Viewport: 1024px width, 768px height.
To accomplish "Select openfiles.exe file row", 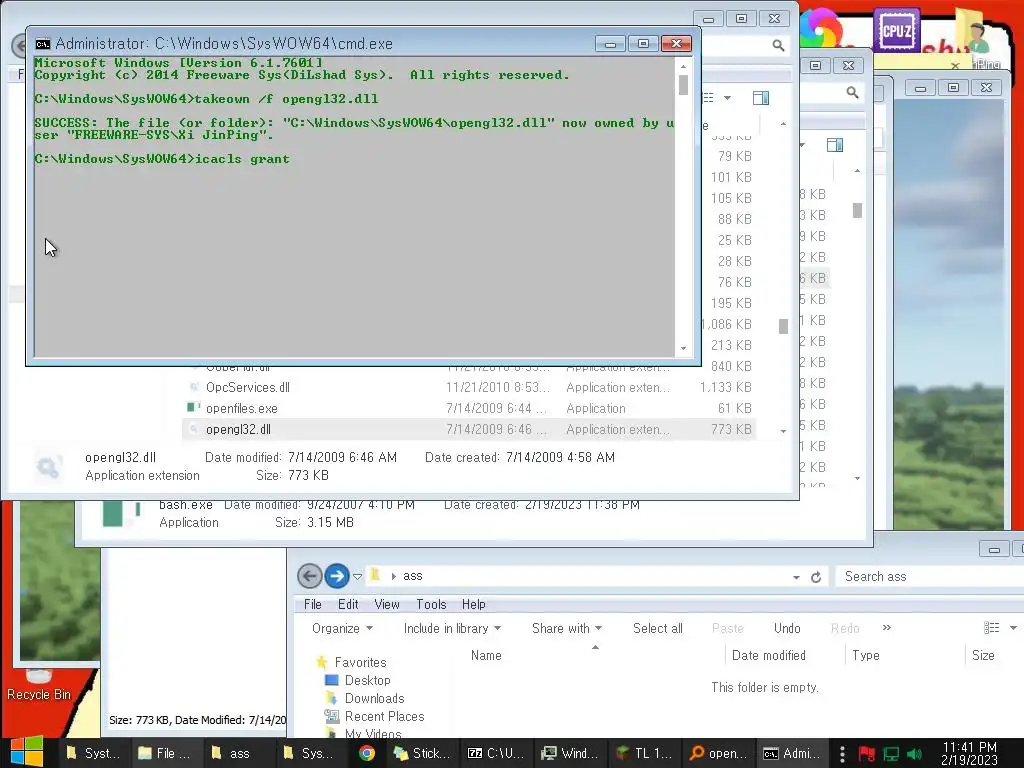I will 468,408.
